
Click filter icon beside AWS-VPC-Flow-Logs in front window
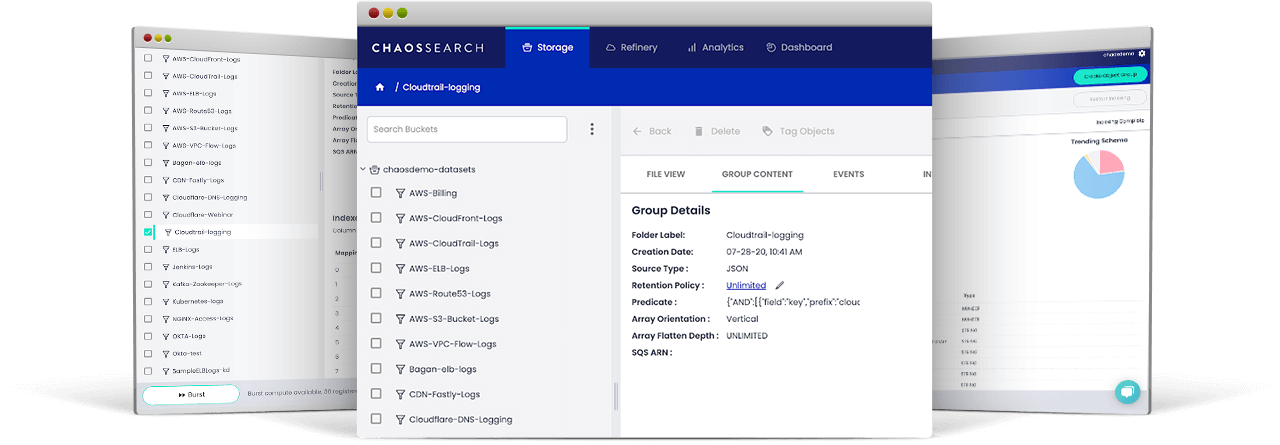click(401, 344)
